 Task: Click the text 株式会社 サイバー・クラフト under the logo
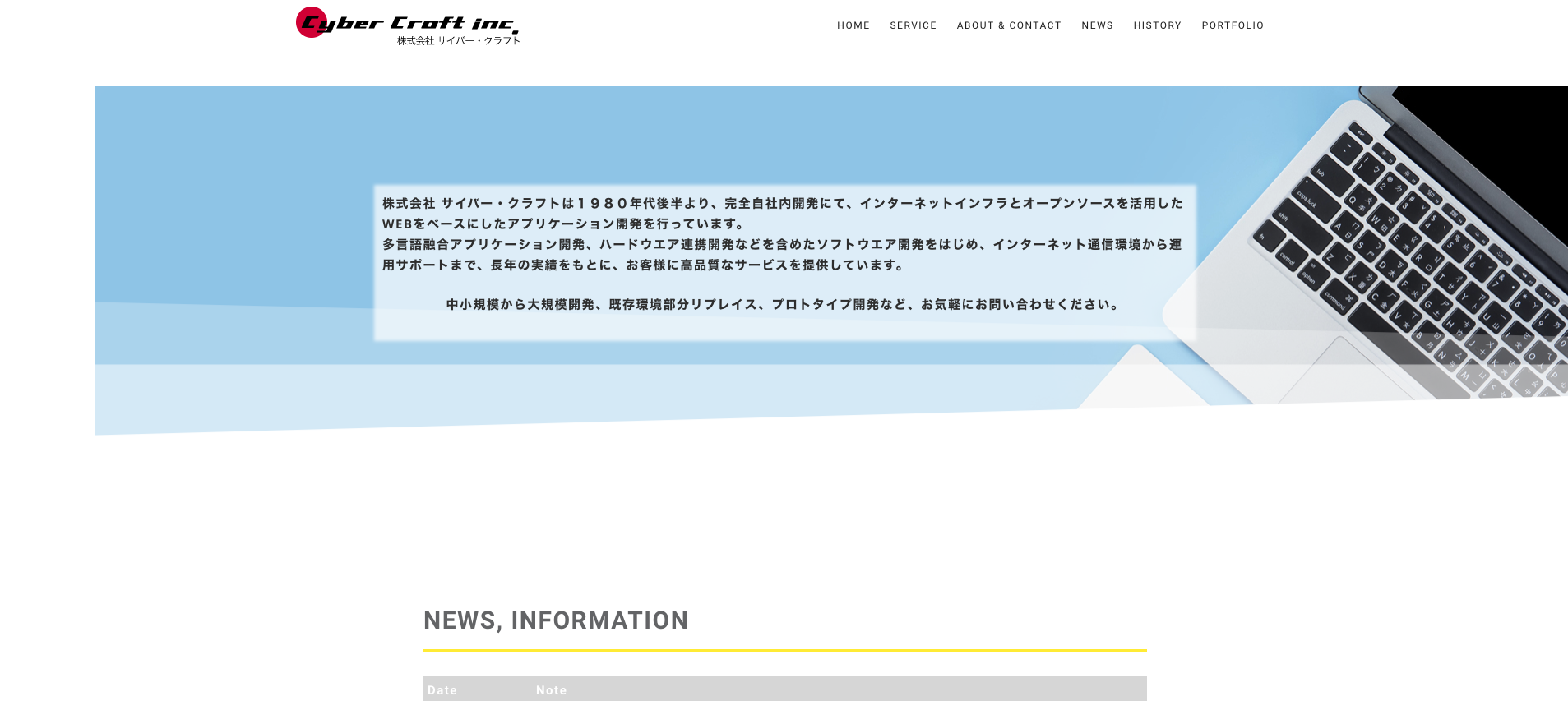click(x=459, y=40)
